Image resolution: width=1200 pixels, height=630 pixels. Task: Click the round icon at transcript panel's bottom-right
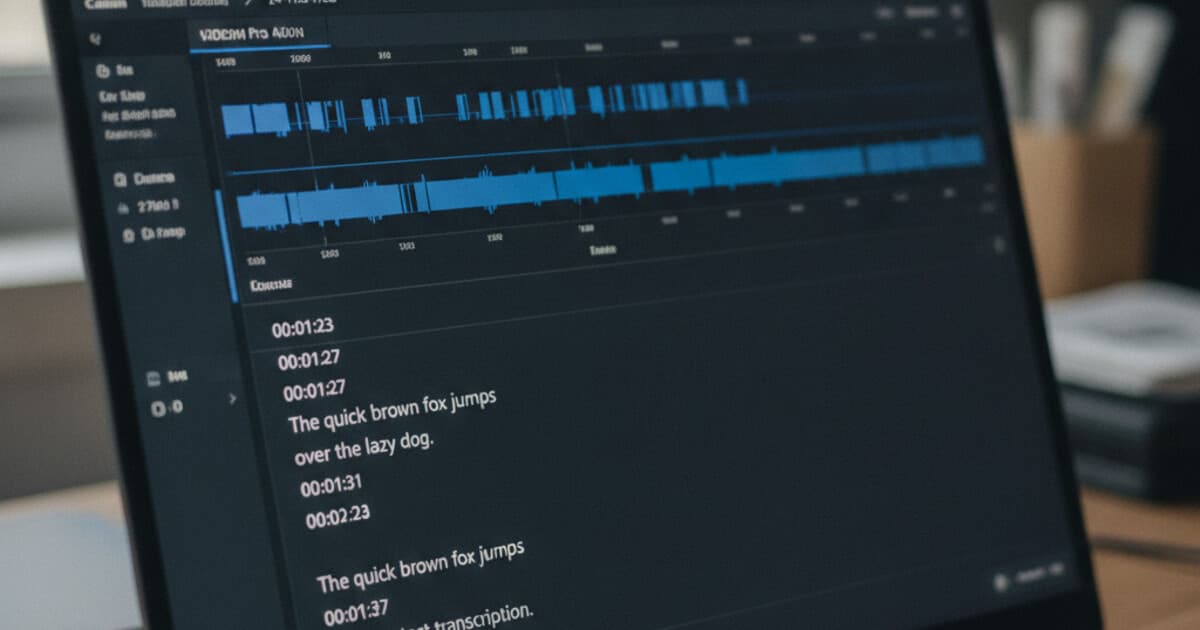1000,580
